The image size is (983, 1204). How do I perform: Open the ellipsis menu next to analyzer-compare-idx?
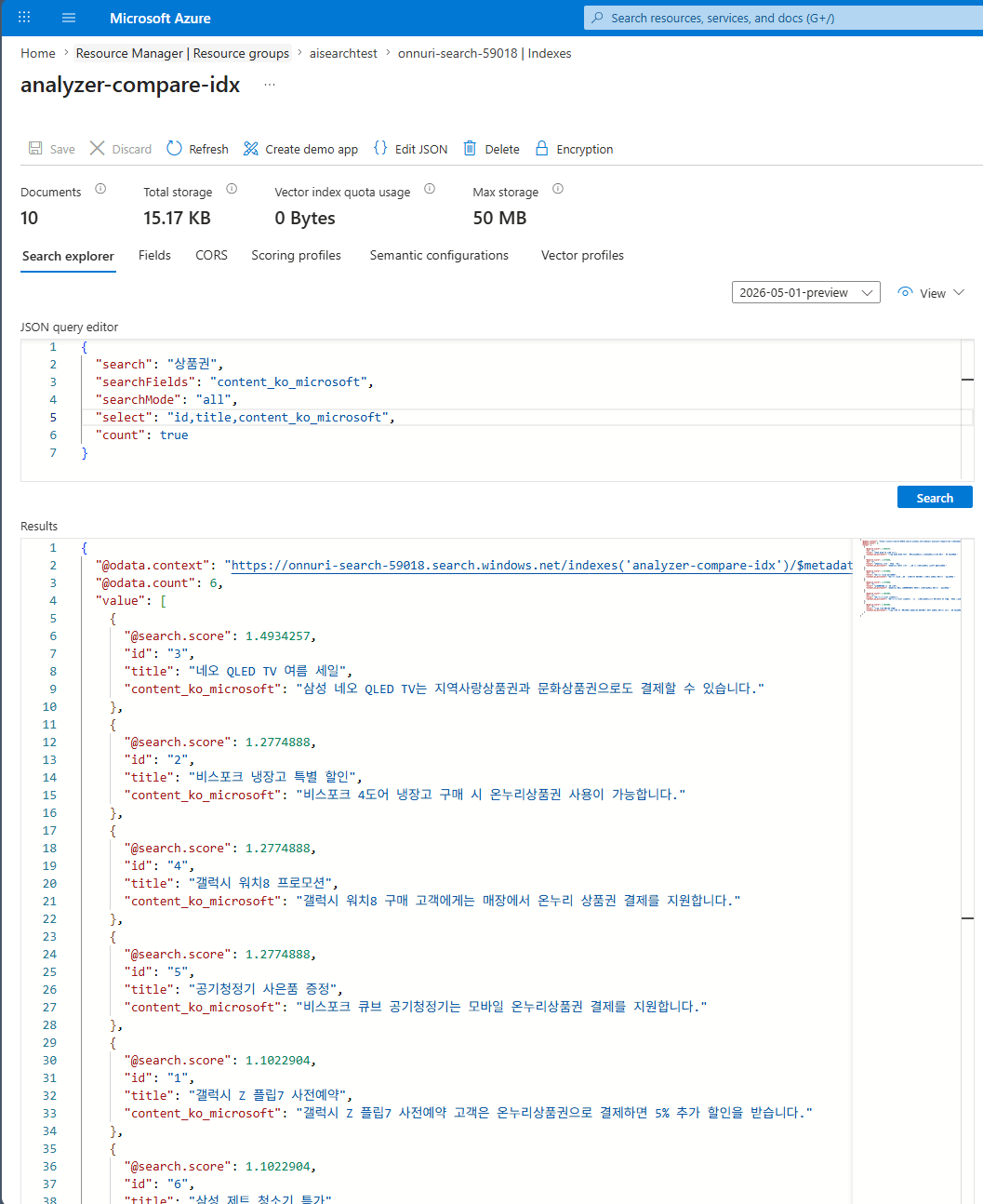(x=270, y=85)
